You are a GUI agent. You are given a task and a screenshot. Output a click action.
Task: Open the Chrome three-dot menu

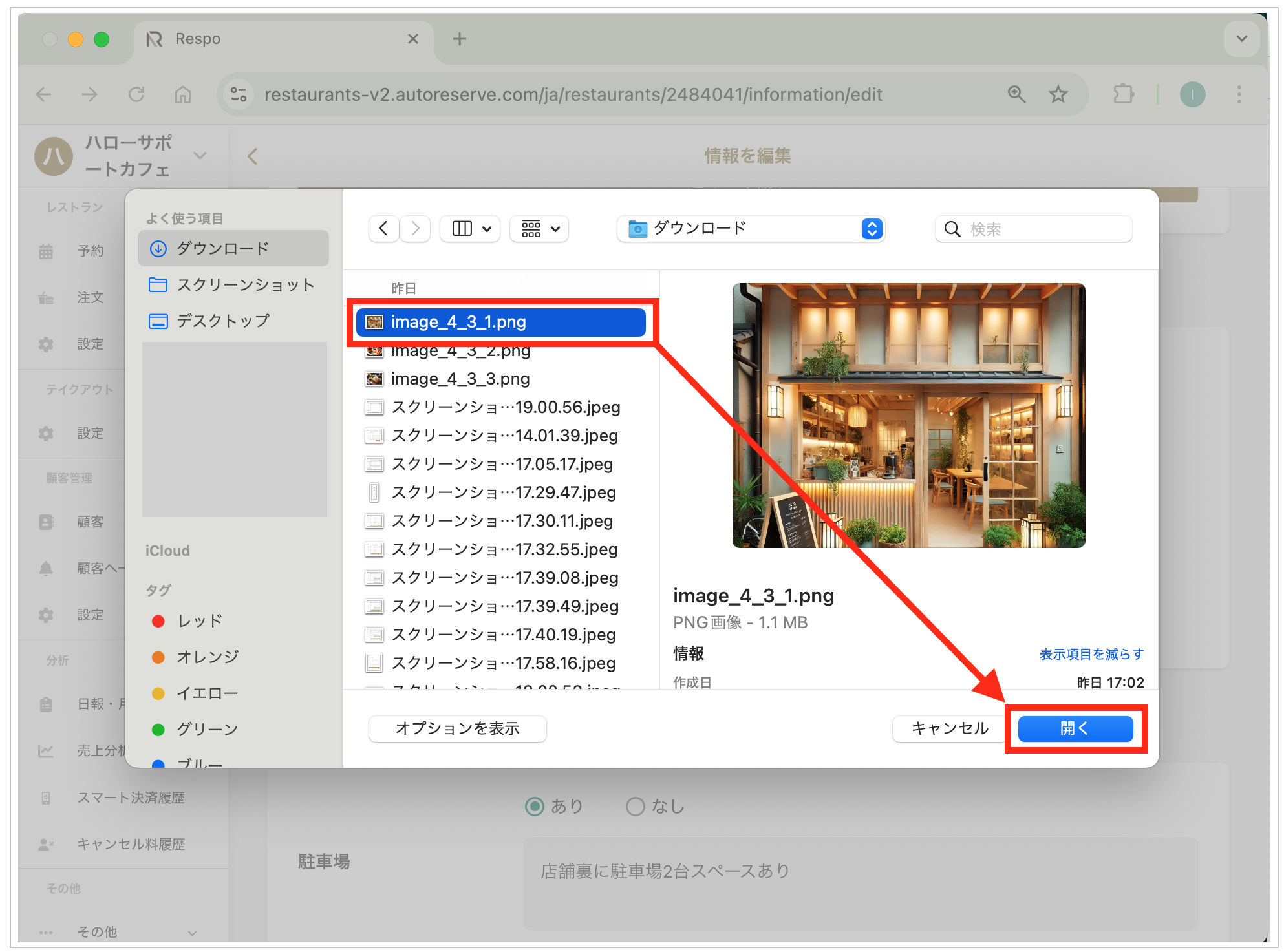tap(1239, 95)
